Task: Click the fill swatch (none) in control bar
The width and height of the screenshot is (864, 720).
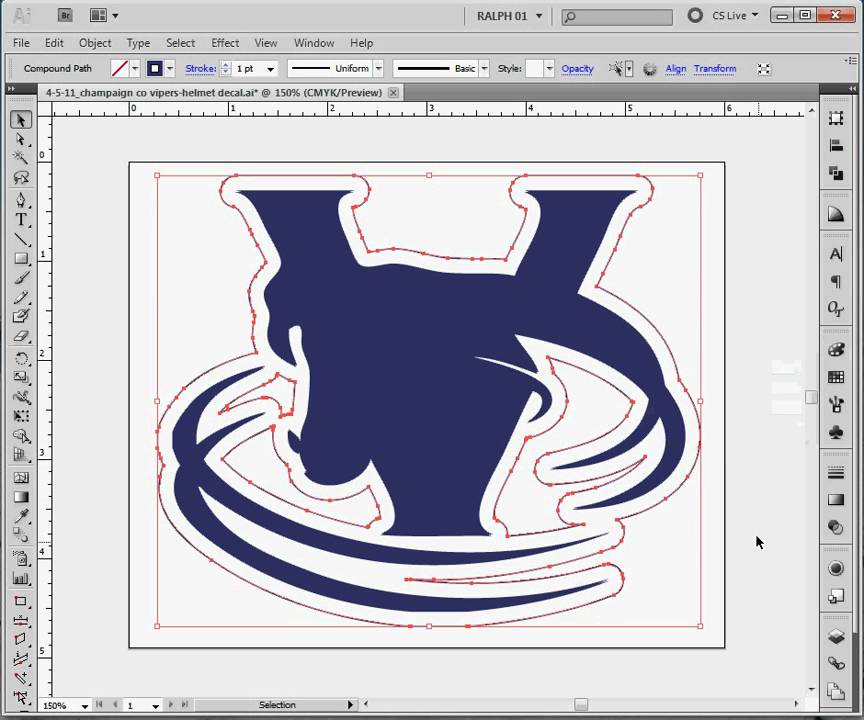Action: (120, 69)
